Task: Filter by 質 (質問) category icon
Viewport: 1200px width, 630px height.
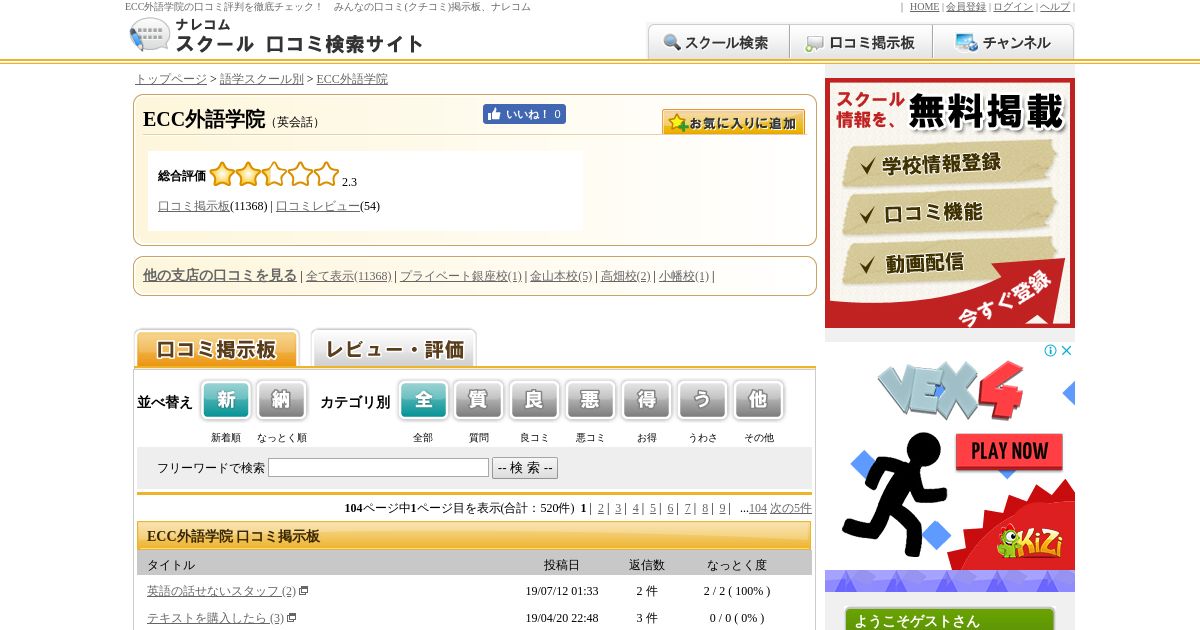Action: pos(479,400)
